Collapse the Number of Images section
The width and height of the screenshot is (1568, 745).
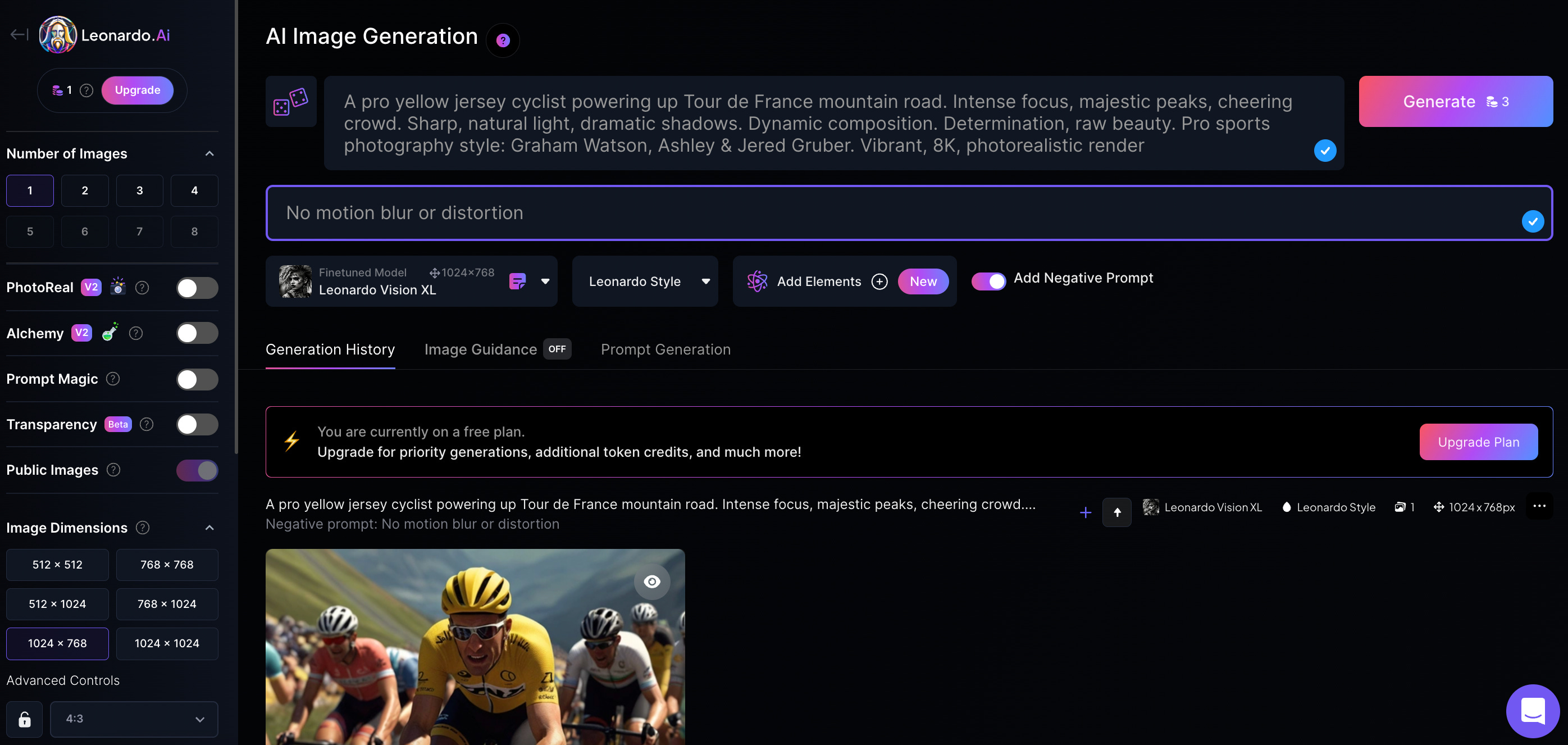point(209,153)
